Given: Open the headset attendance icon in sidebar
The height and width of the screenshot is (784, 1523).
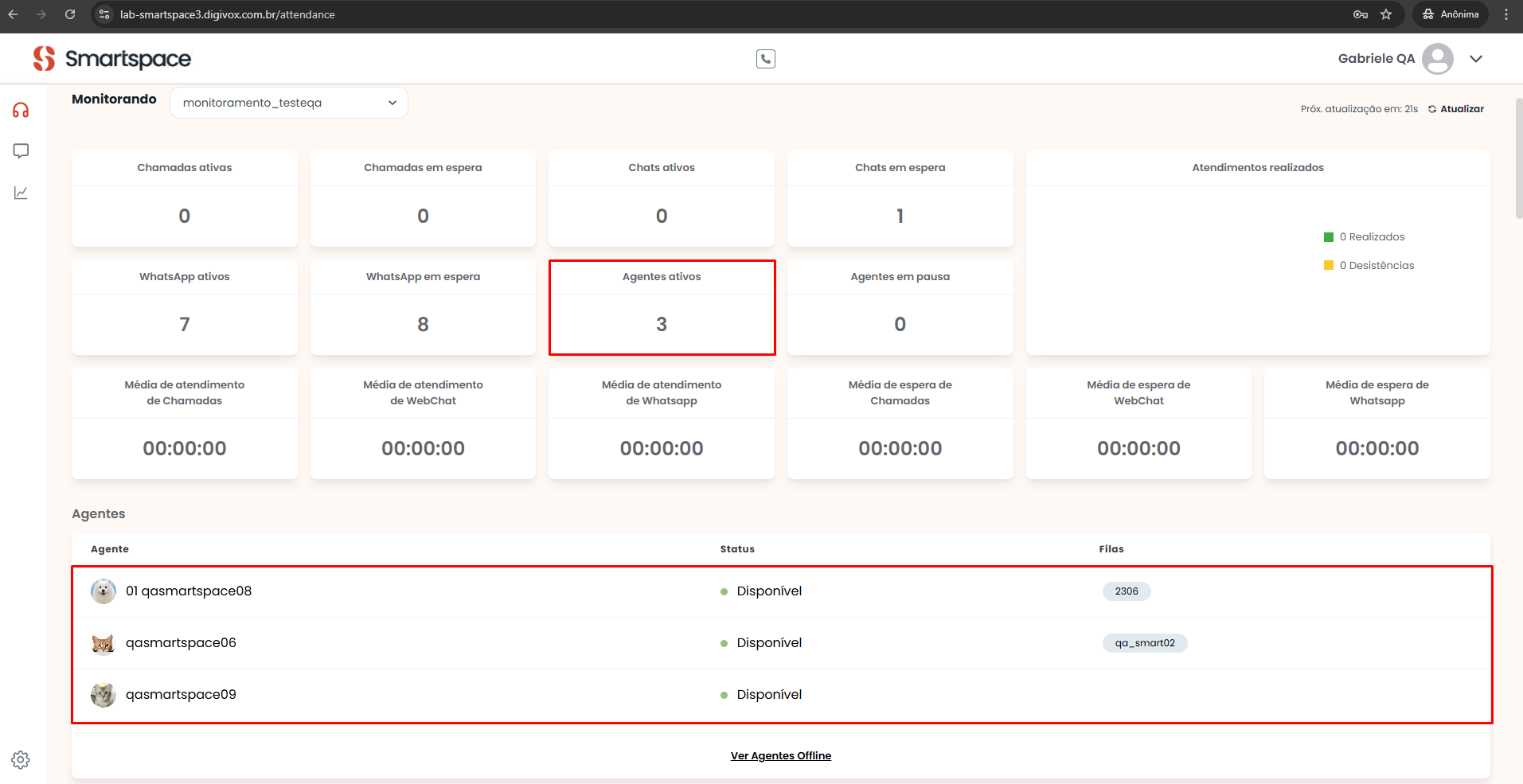Looking at the screenshot, I should 21,110.
